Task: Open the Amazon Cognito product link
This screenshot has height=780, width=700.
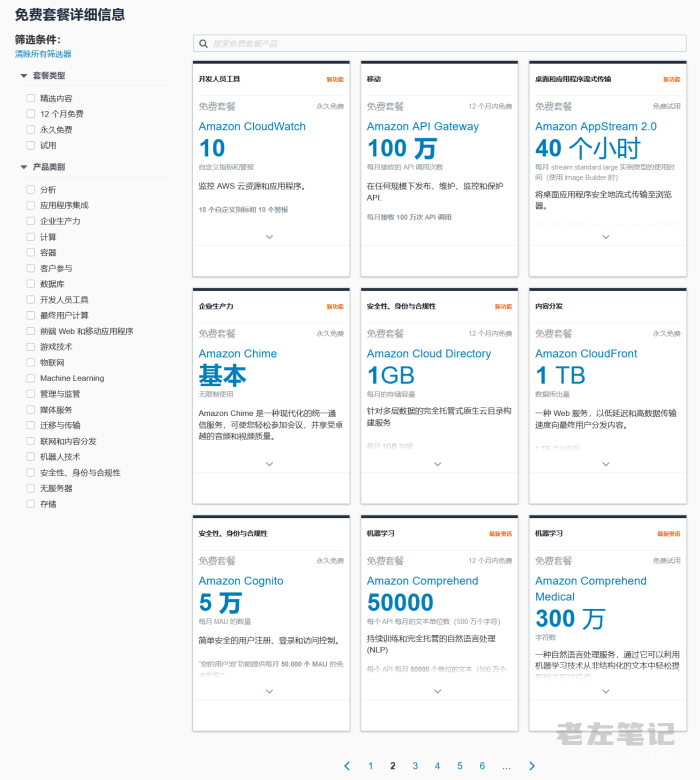Action: point(240,581)
